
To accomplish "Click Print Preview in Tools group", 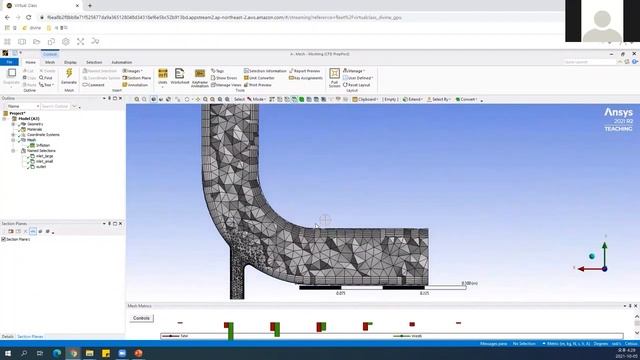I will 258,85.
